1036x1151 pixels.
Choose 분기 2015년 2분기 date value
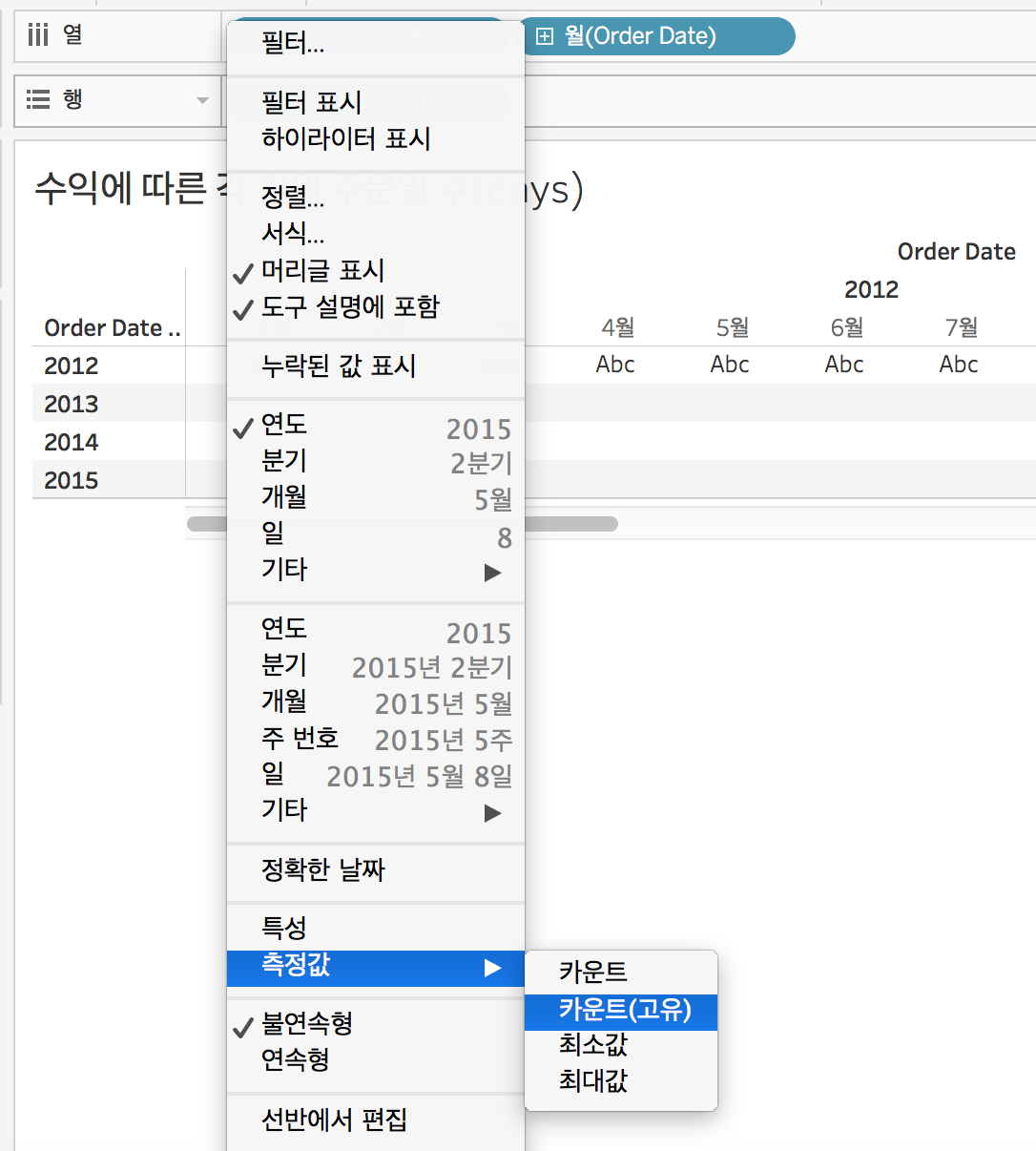(376, 665)
